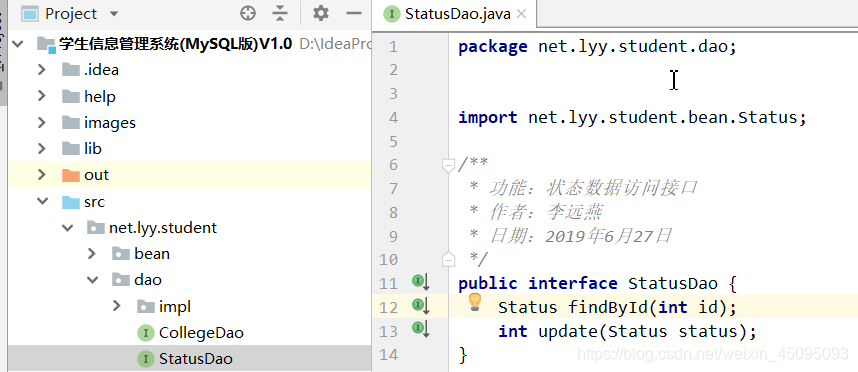Select the bean package
This screenshot has height=372, width=858.
click(141, 254)
